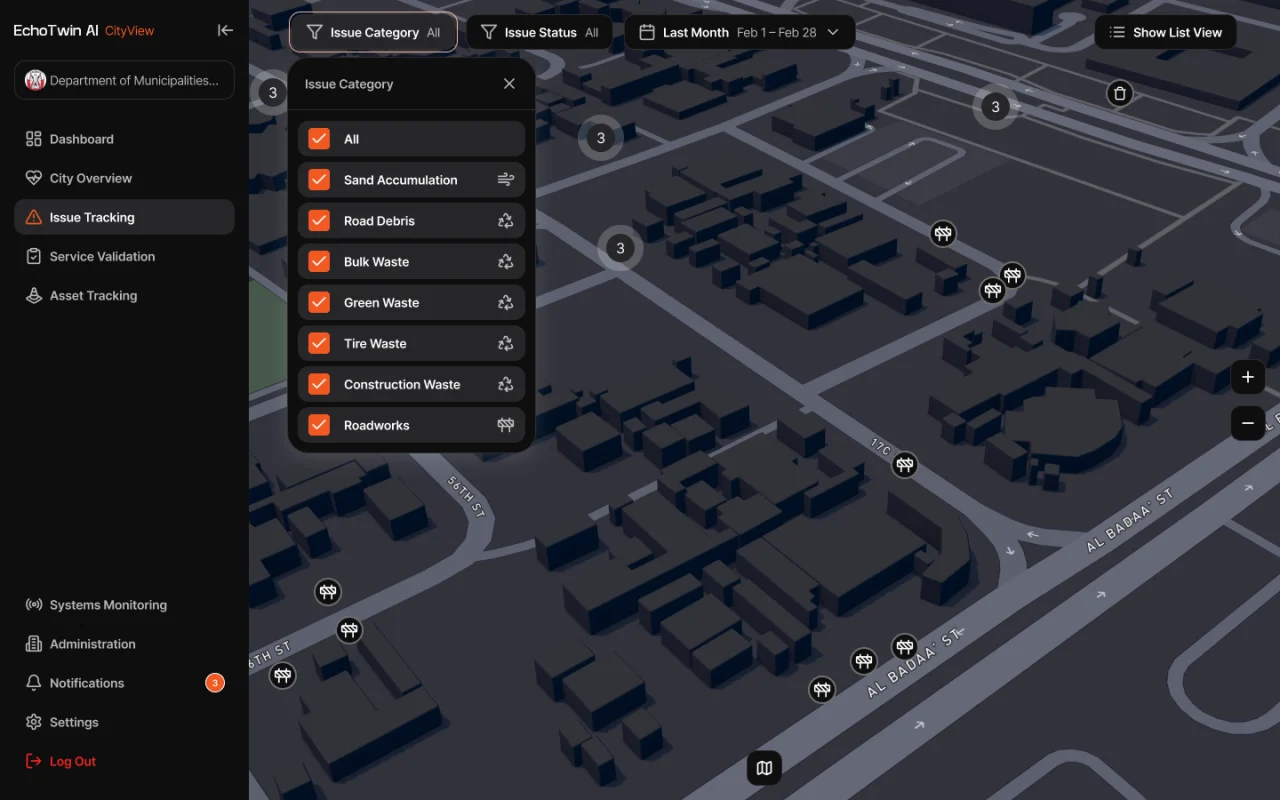Collapse the sidebar with the arrow icon
1280x800 pixels.
coord(225,30)
